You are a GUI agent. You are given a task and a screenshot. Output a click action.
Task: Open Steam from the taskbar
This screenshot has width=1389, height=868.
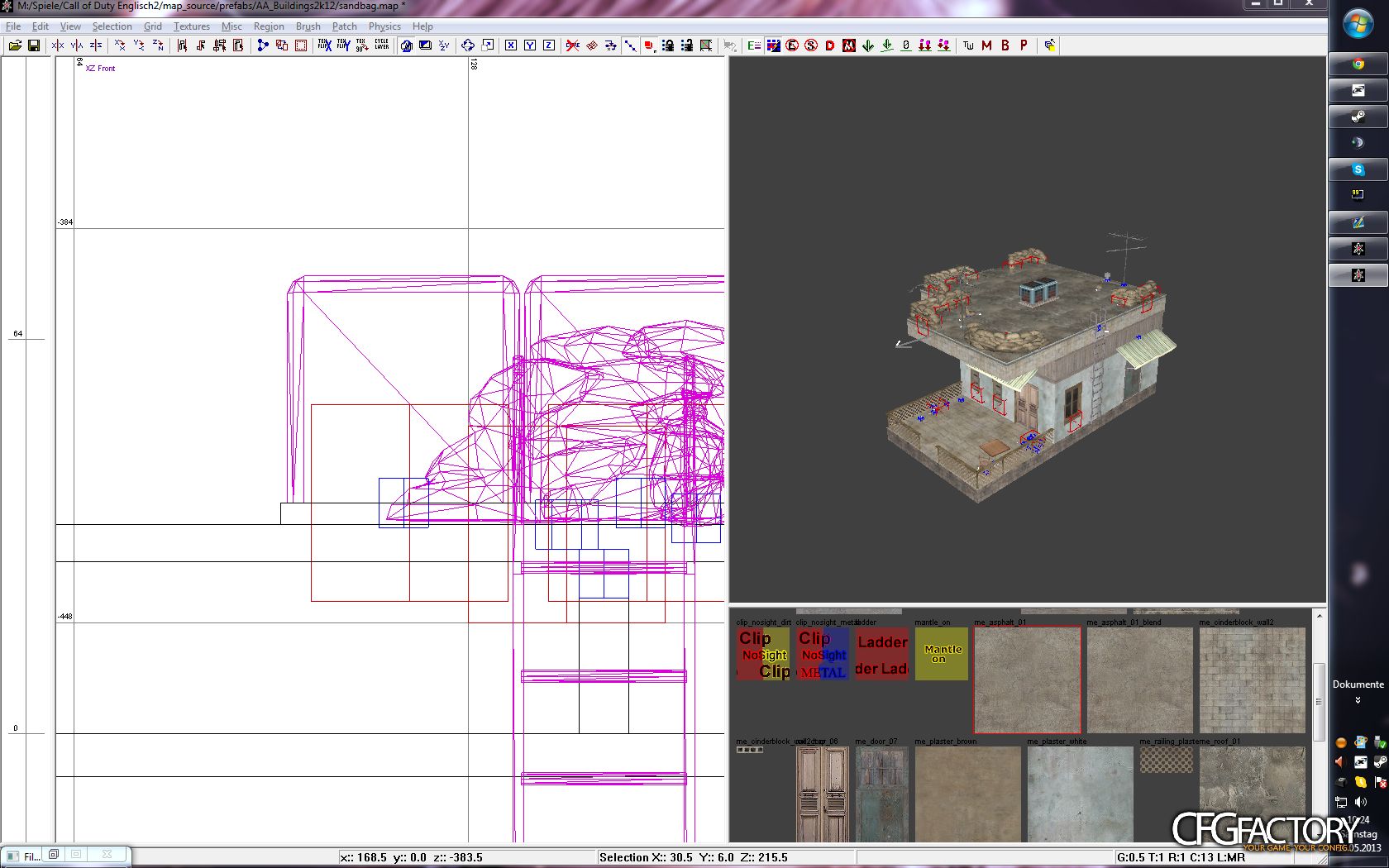click(x=1358, y=117)
